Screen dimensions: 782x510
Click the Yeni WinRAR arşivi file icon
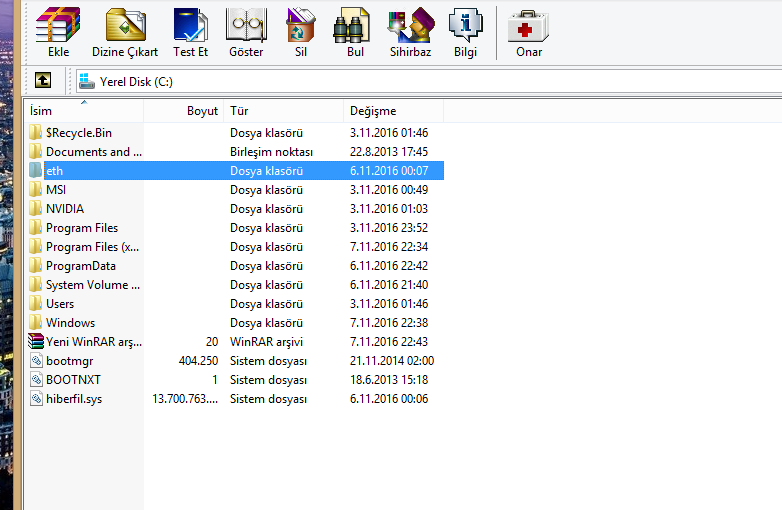[x=36, y=341]
